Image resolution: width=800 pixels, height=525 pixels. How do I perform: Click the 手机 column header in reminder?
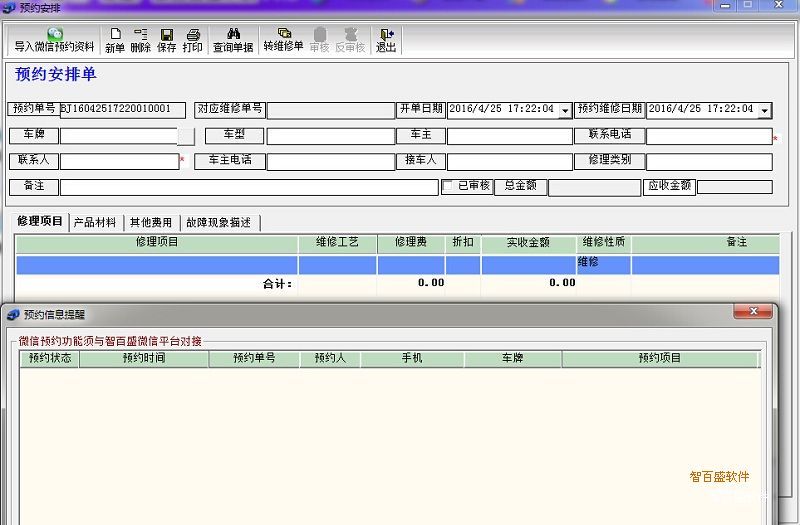coord(412,359)
